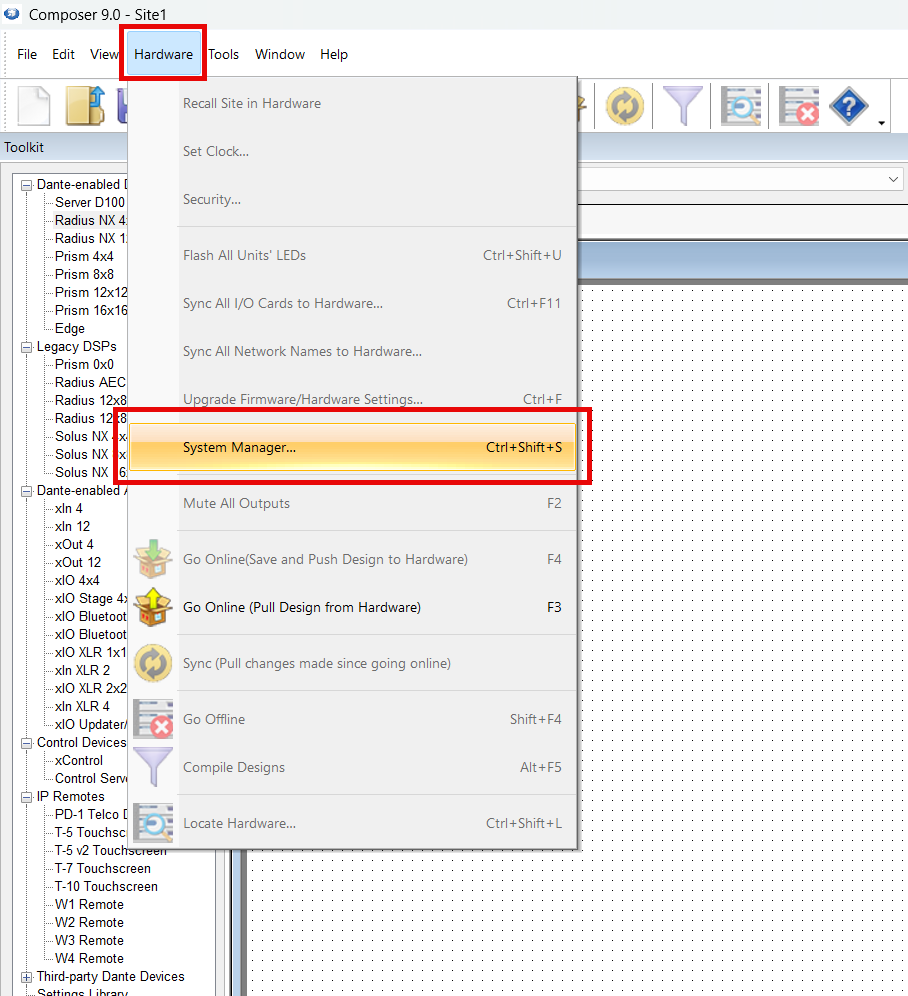The width and height of the screenshot is (908, 996).
Task: Choose Recall Site in Hardware
Action: [x=353, y=103]
